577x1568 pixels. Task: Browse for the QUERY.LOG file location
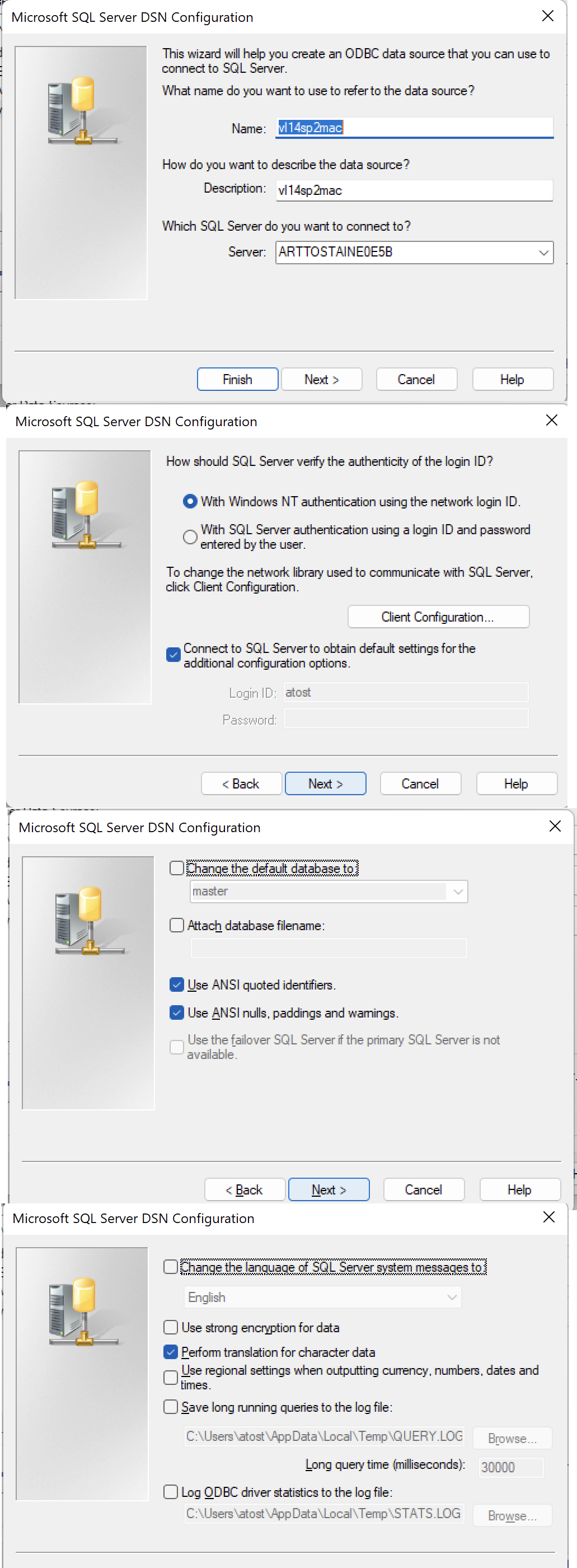513,1438
